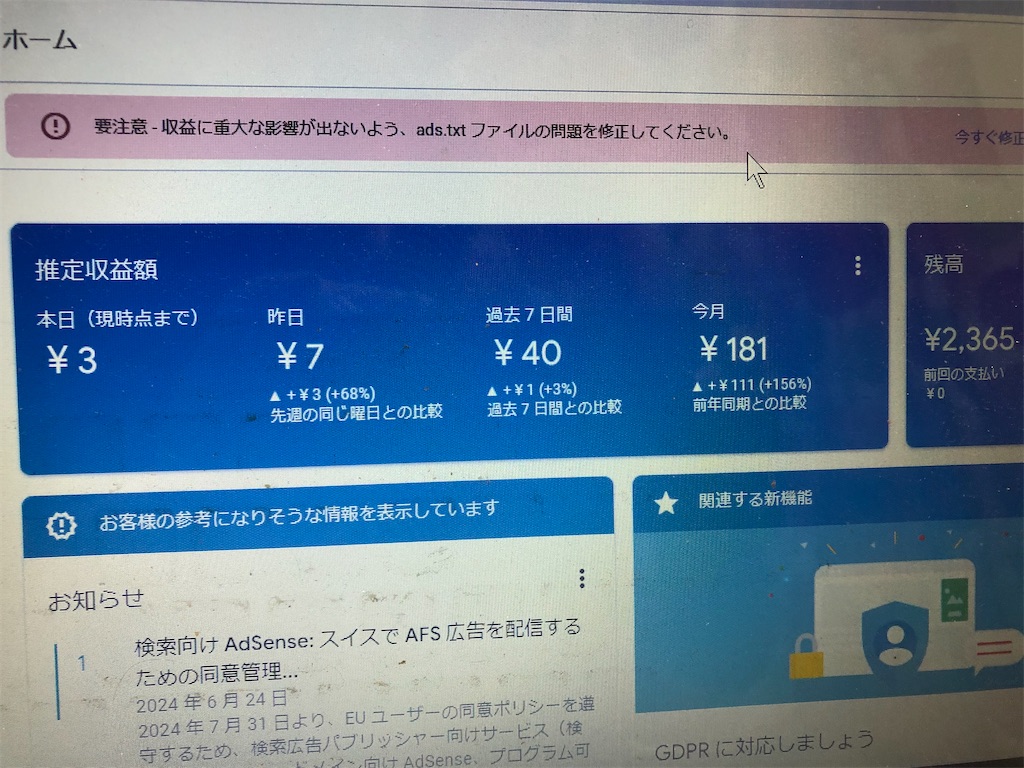Click 過去 7 日間との比較 comparison text
This screenshot has height=768, width=1024.
coord(554,408)
